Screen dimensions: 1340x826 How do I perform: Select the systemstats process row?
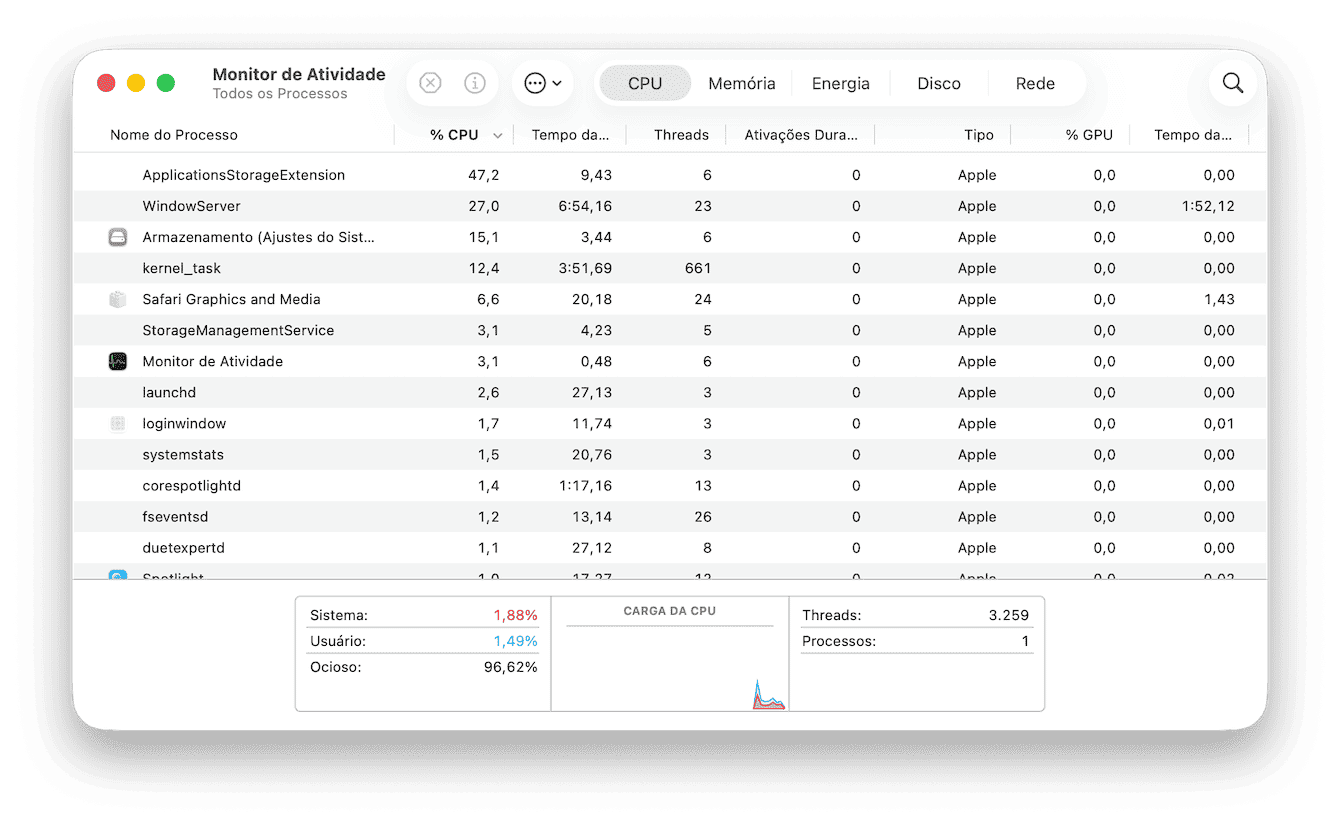(x=670, y=454)
